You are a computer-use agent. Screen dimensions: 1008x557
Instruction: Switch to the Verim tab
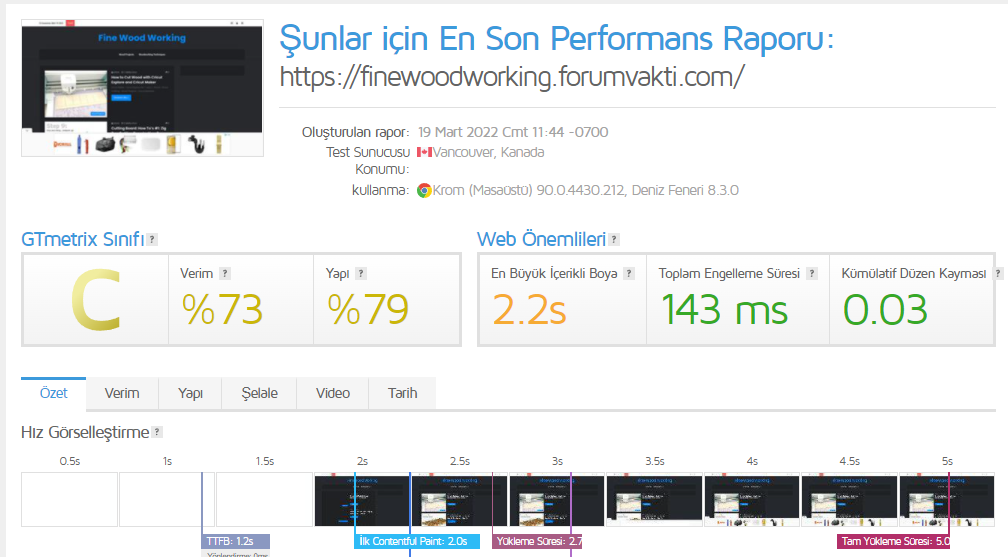tap(122, 393)
